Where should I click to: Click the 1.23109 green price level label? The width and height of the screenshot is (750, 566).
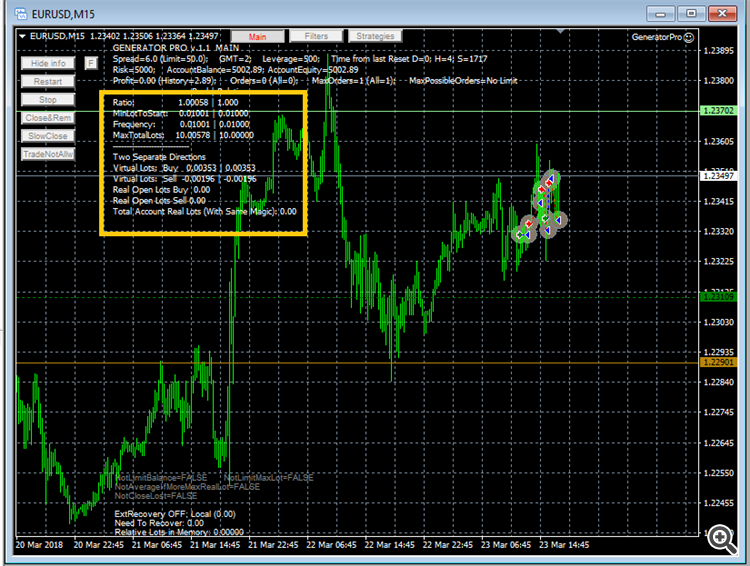[x=718, y=297]
